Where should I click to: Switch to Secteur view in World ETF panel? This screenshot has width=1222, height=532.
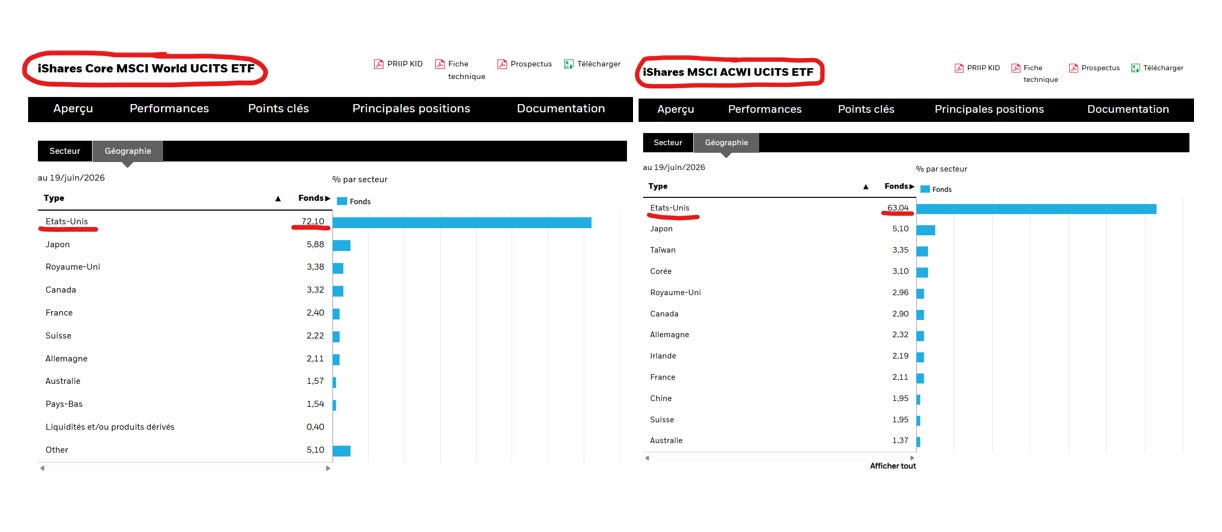(65, 151)
